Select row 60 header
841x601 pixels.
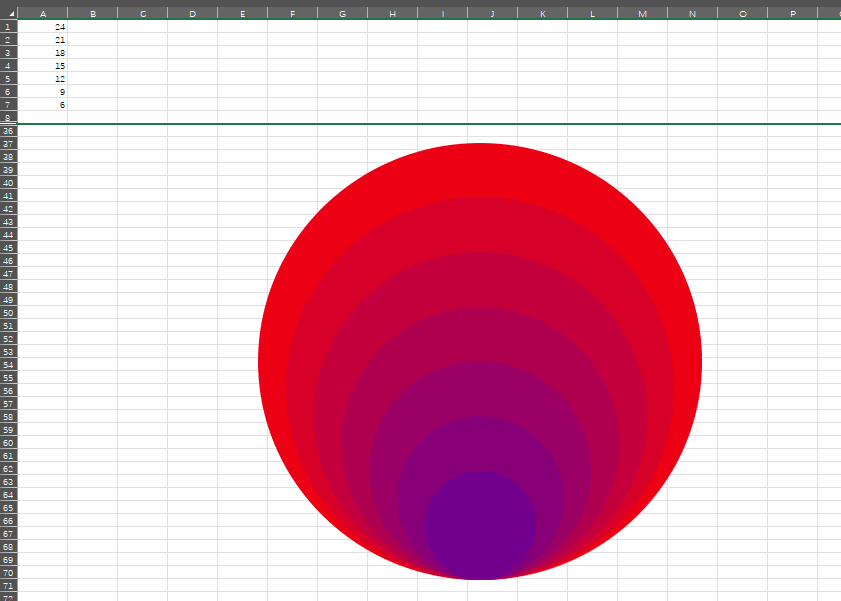pyautogui.click(x=9, y=443)
